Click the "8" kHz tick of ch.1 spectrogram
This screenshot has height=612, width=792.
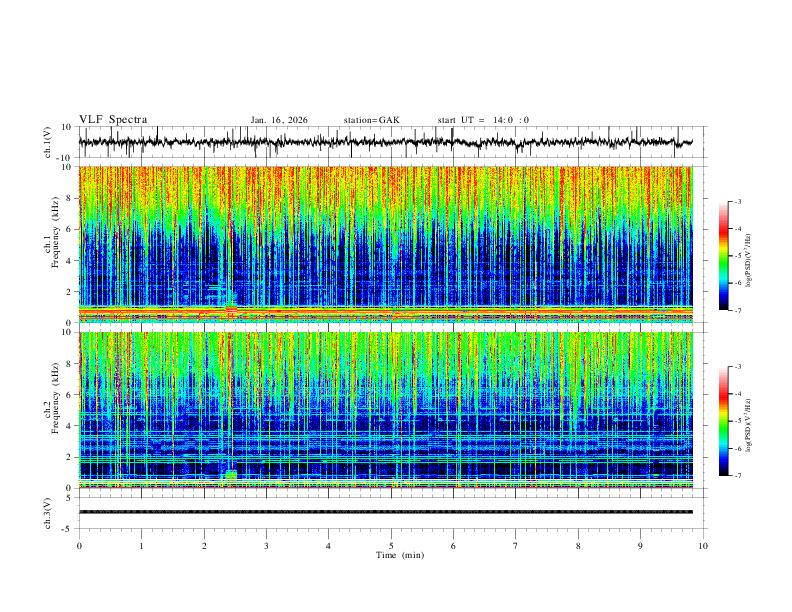pos(69,198)
